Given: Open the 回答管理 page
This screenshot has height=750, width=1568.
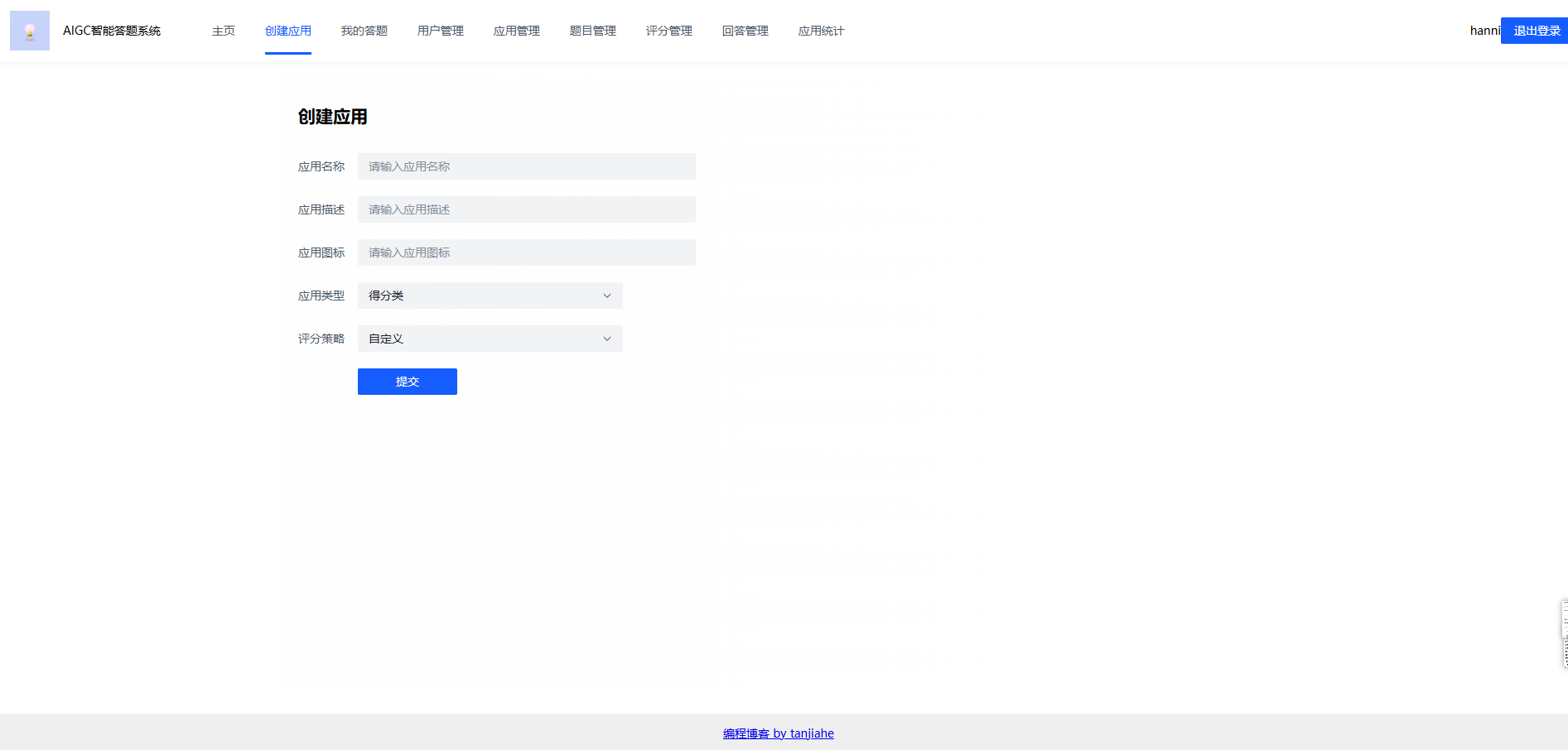Looking at the screenshot, I should (x=745, y=31).
